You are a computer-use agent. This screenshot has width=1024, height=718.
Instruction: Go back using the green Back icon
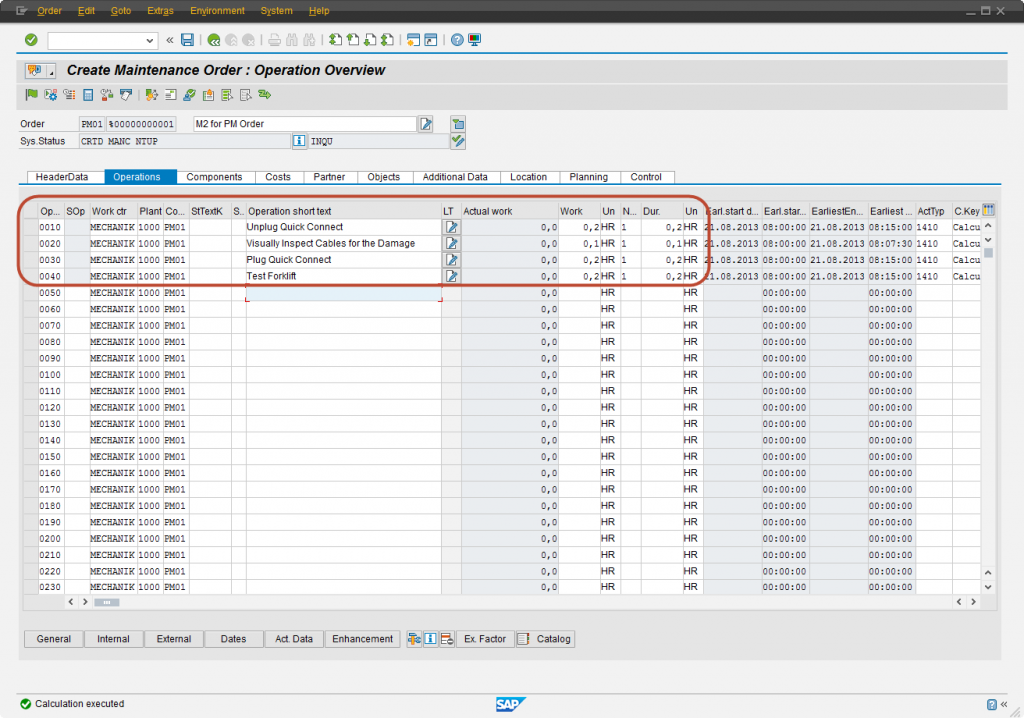pos(214,40)
